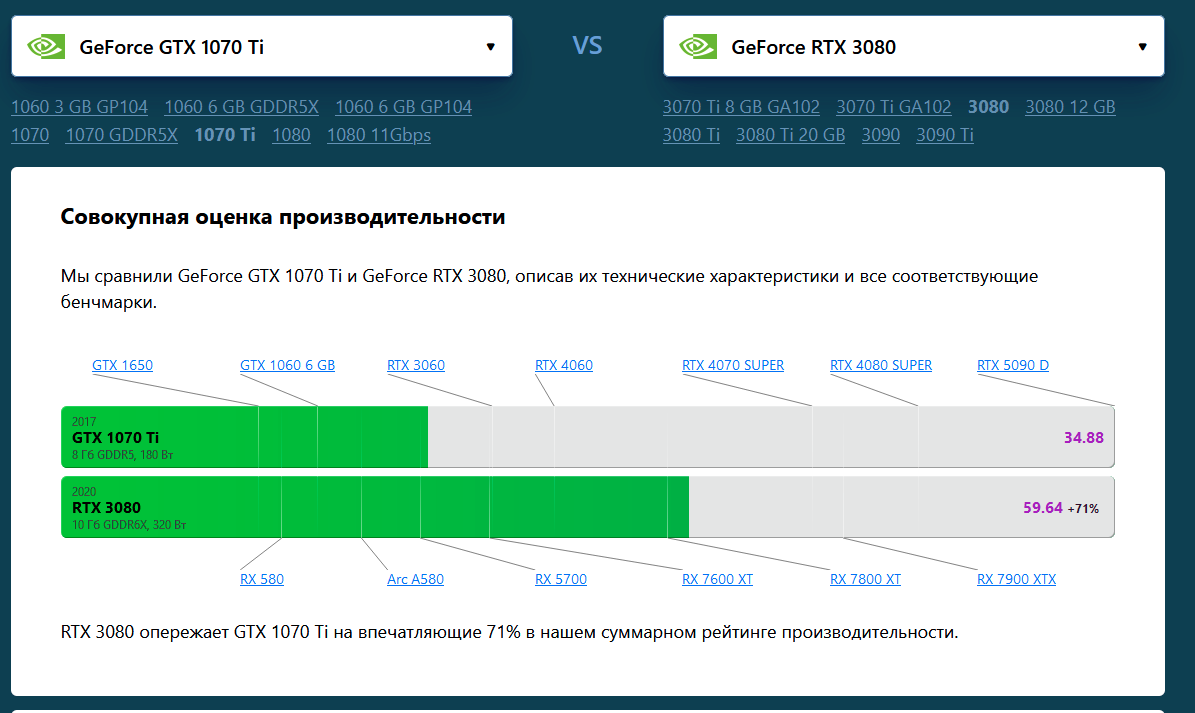Image resolution: width=1195 pixels, height=713 pixels.
Task: Click the 59.64 score value
Action: click(1042, 507)
